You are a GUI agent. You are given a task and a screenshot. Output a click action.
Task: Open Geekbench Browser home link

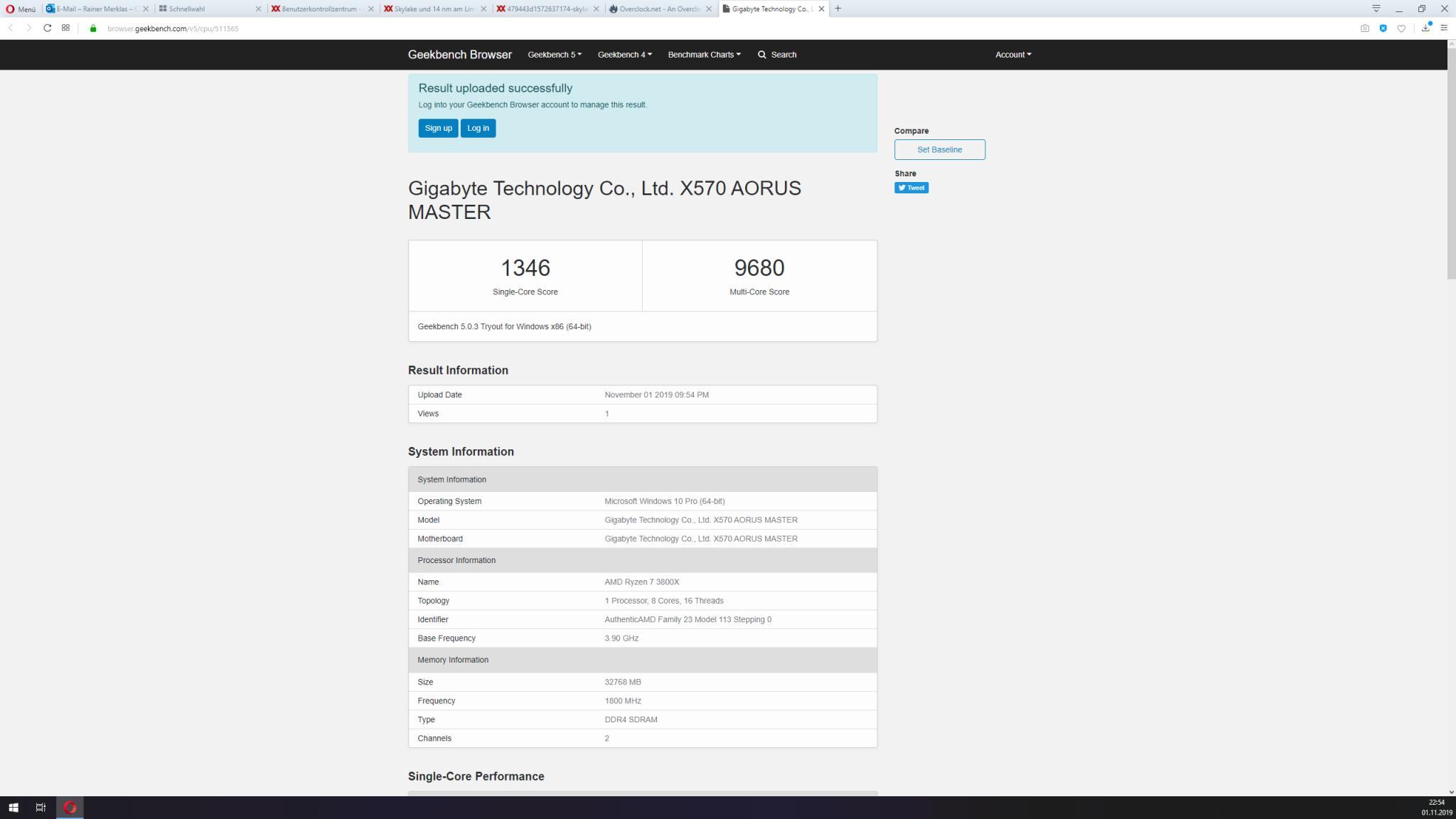[459, 55]
